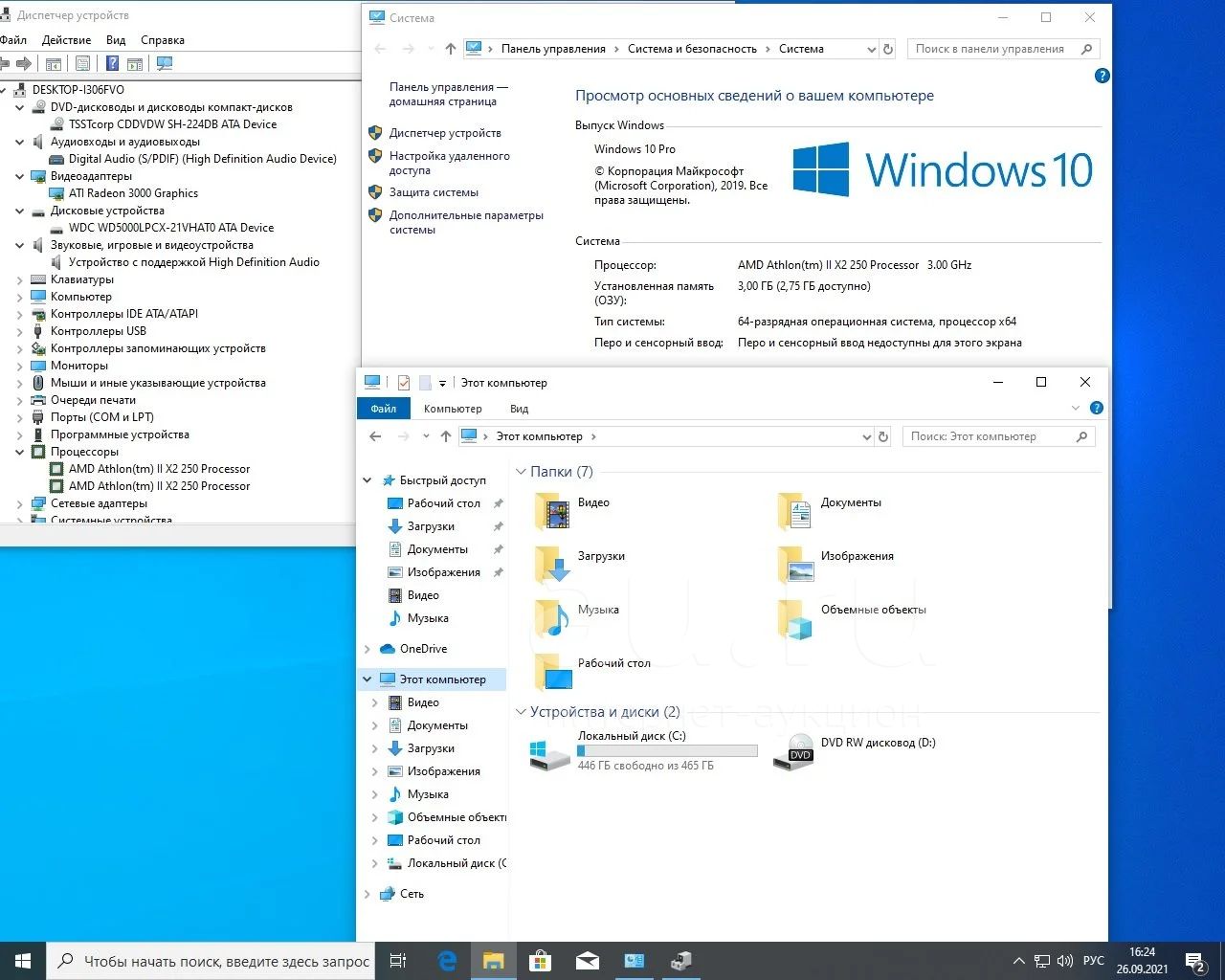
Task: Open the Вид menu in Device Manager
Action: click(x=116, y=40)
